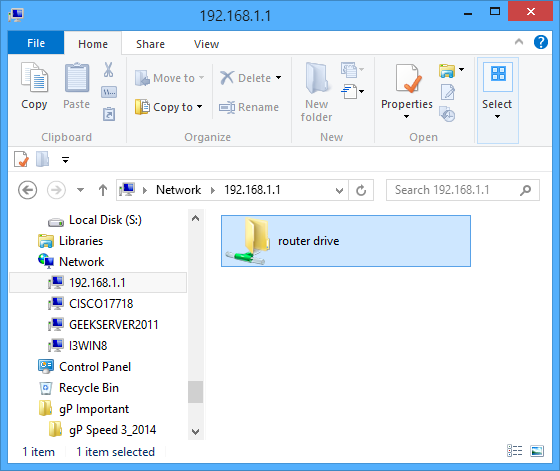Image resolution: width=560 pixels, height=471 pixels.
Task: Click the Help question mark icon
Action: click(x=541, y=42)
